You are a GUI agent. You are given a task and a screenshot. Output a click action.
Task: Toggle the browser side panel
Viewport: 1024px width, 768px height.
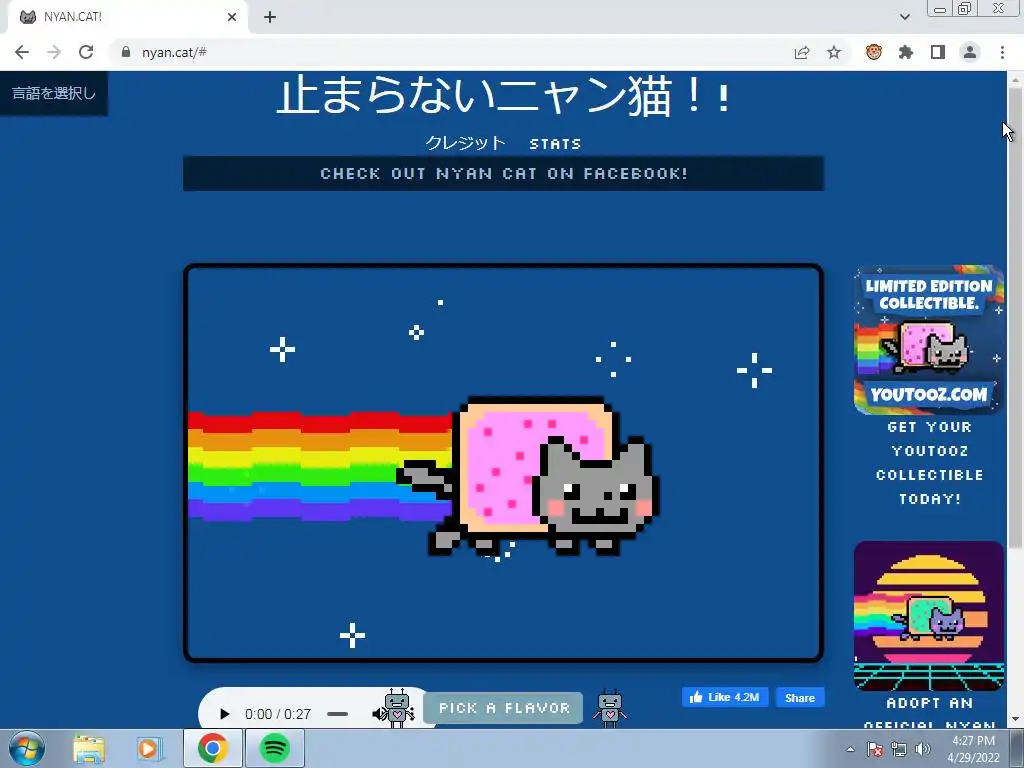click(938, 52)
